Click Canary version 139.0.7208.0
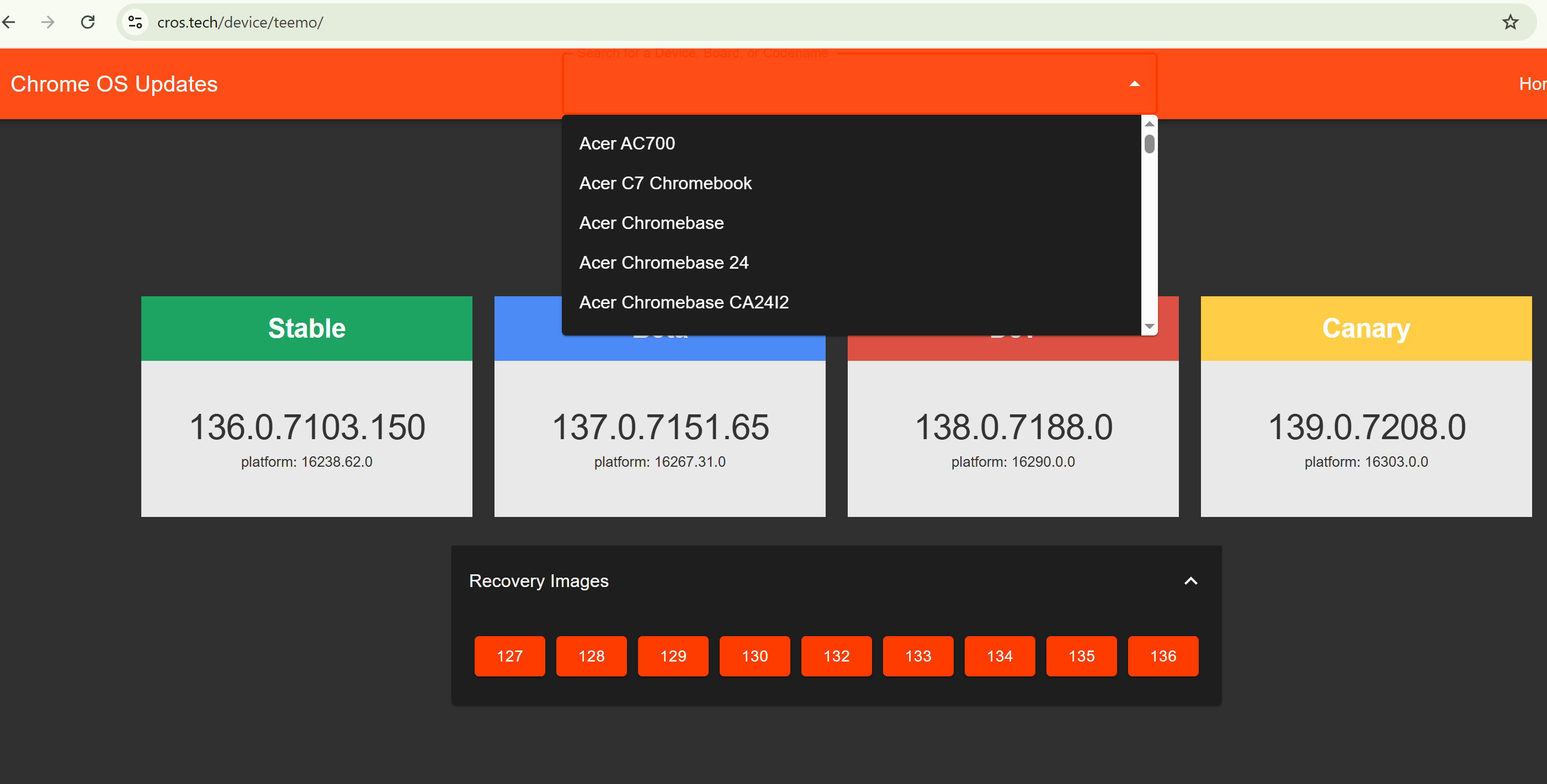The width and height of the screenshot is (1547, 784). (x=1366, y=428)
